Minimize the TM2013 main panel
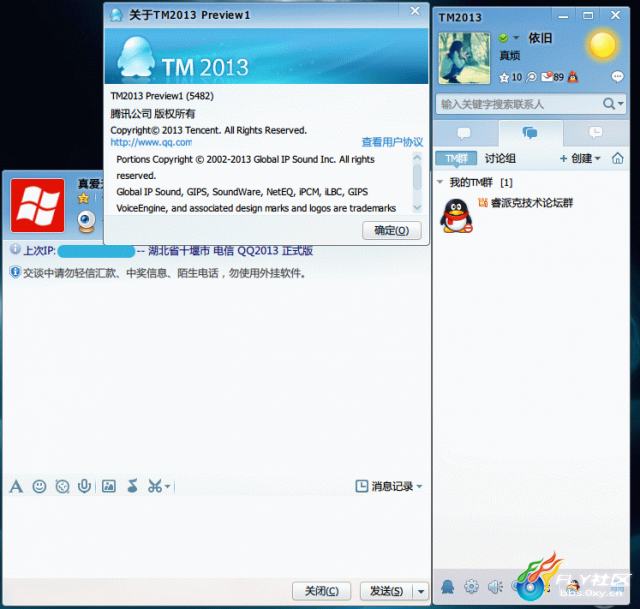 click(563, 16)
